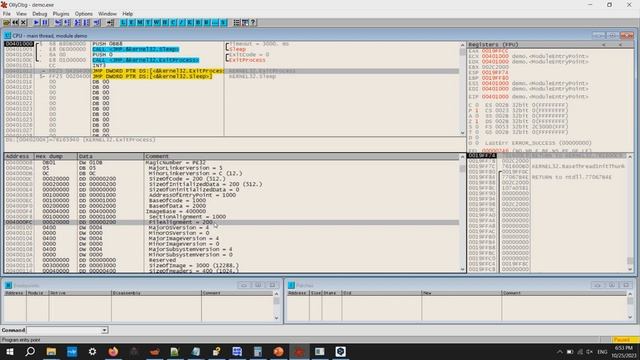
Task: Click the Open file toolbar icon
Action: coord(6,22)
